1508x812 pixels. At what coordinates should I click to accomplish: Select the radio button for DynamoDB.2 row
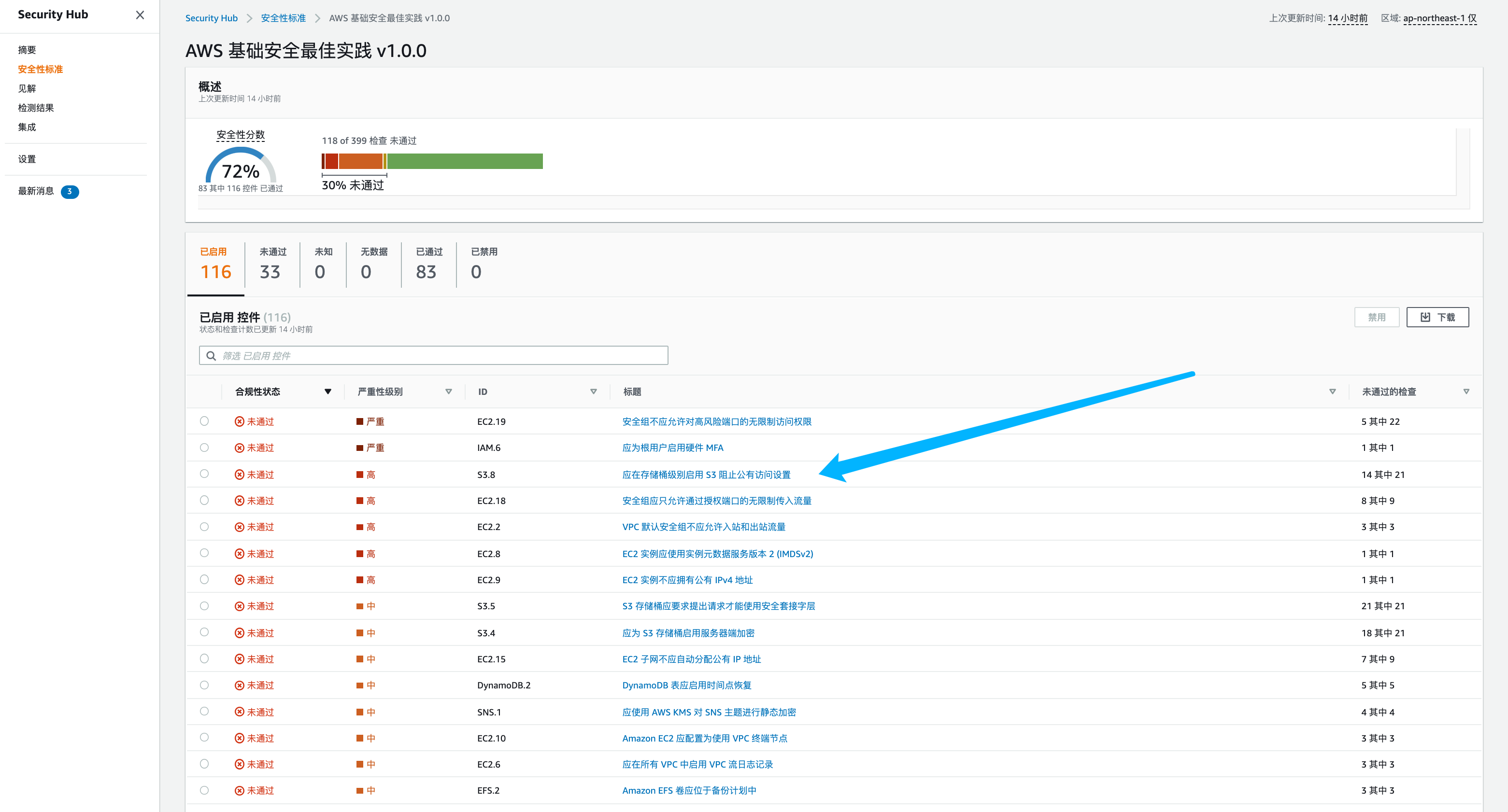[204, 685]
